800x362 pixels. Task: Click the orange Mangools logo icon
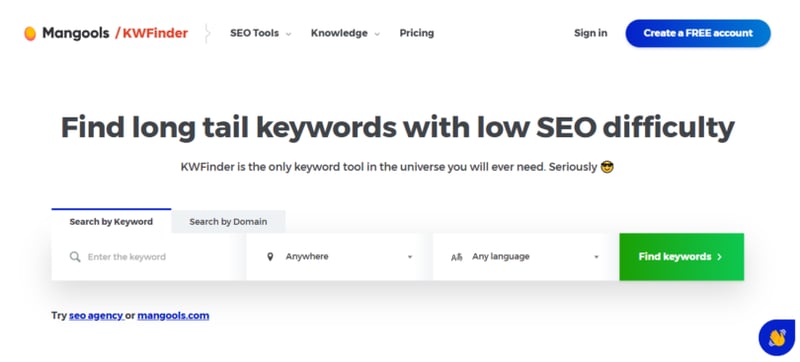(30, 34)
